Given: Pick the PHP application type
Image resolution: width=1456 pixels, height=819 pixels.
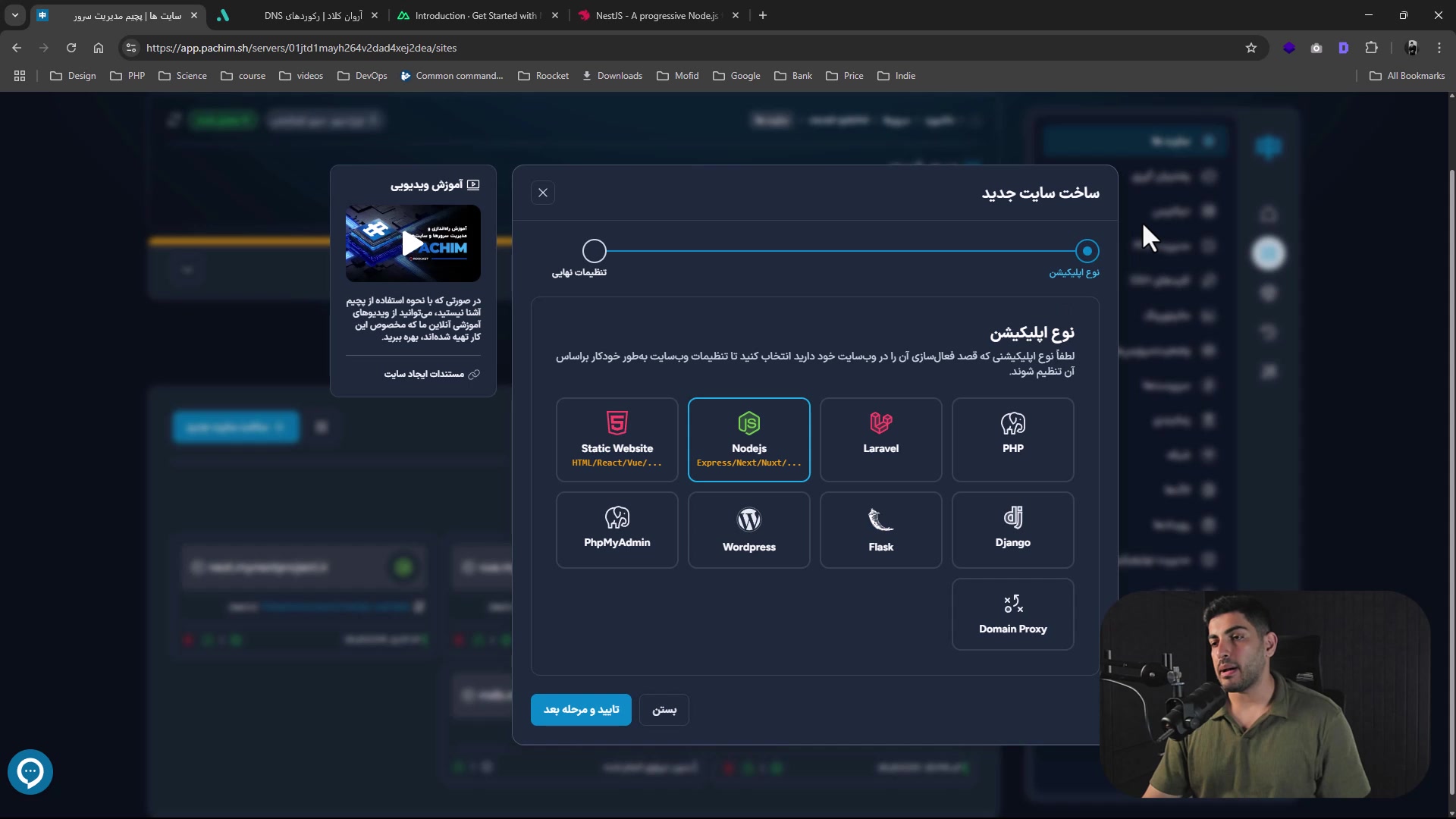Looking at the screenshot, I should tap(1012, 440).
